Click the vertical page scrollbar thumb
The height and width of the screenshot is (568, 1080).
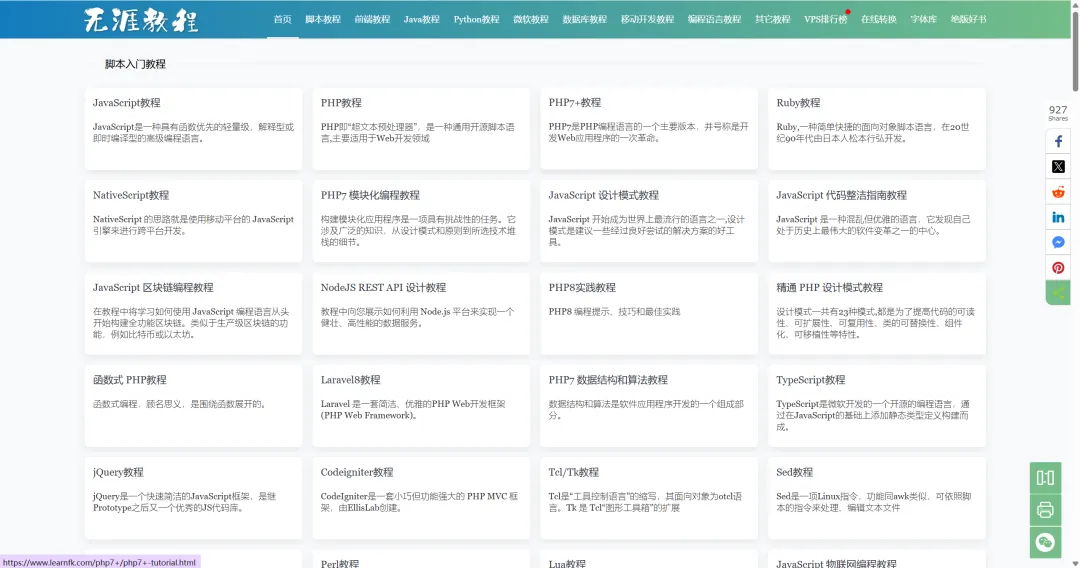coord(1075,50)
